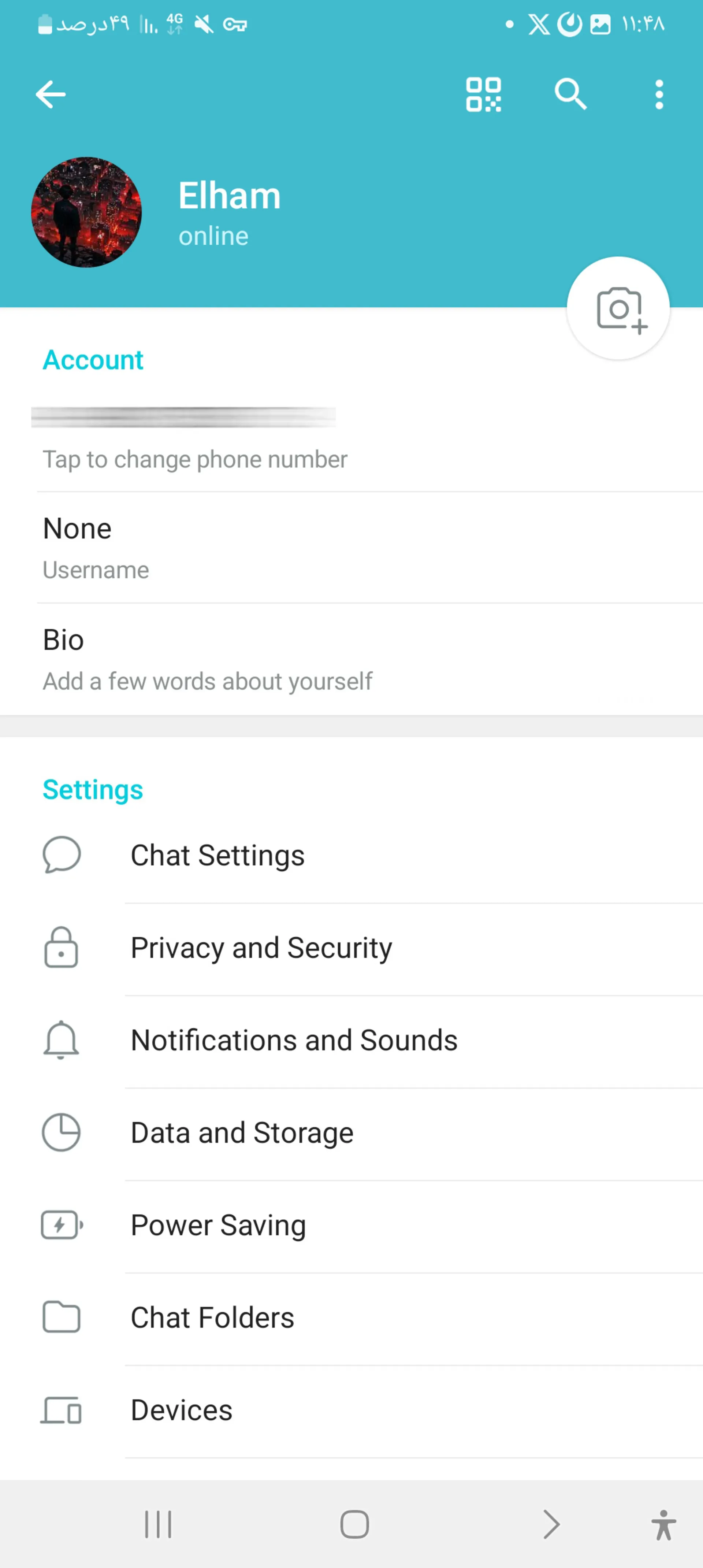This screenshot has width=703, height=1568.
Task: Open Chat Settings icon
Action: pos(61,854)
